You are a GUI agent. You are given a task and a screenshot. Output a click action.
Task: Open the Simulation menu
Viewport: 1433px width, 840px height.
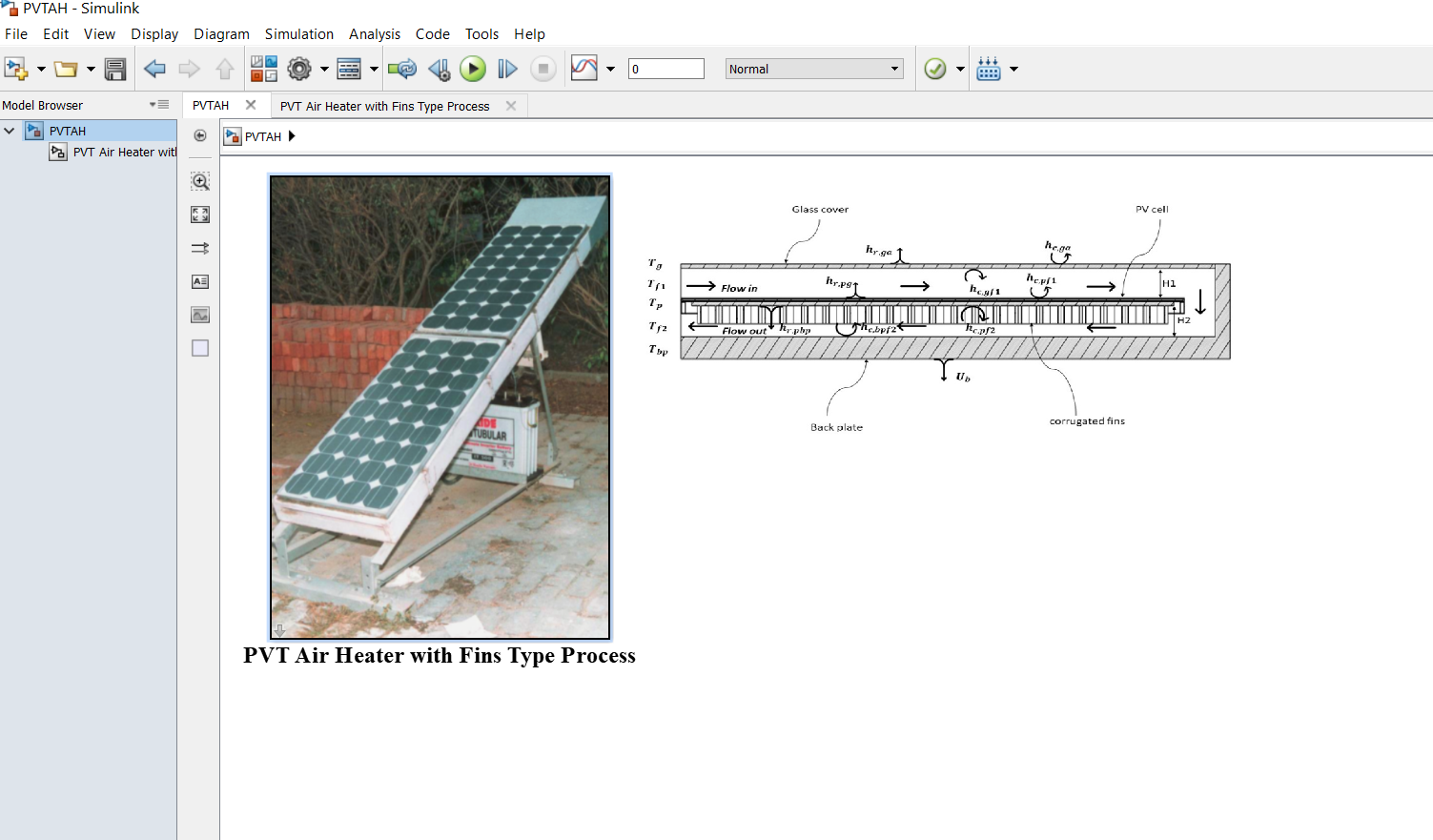click(299, 33)
